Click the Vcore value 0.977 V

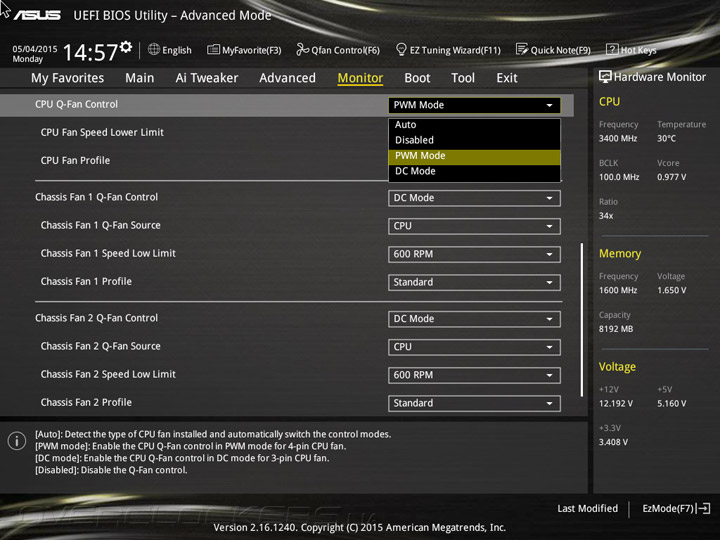click(x=671, y=177)
